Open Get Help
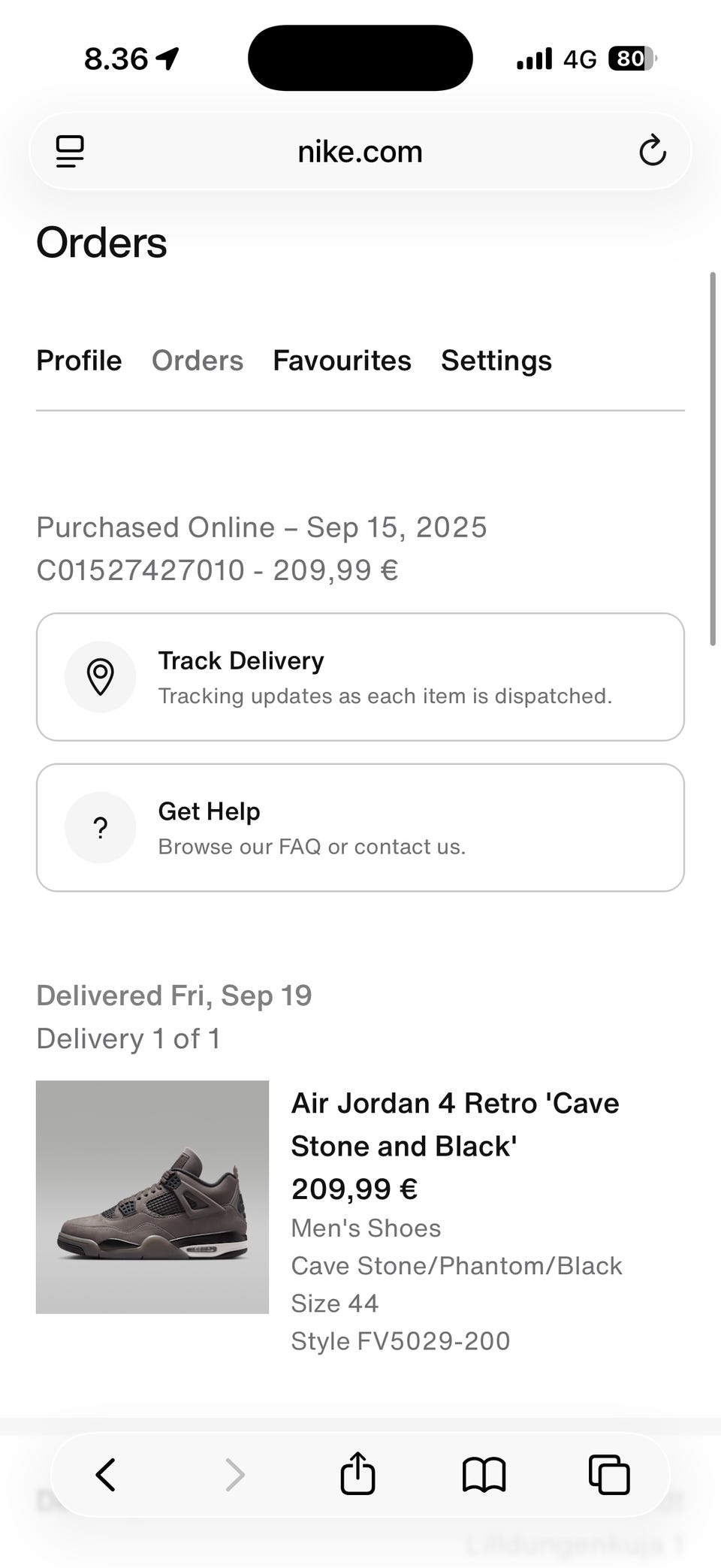 (x=360, y=828)
